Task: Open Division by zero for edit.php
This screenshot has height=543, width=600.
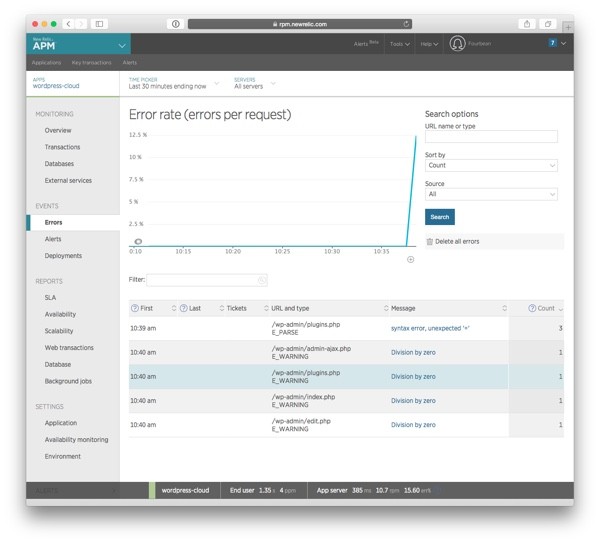Action: click(x=413, y=425)
